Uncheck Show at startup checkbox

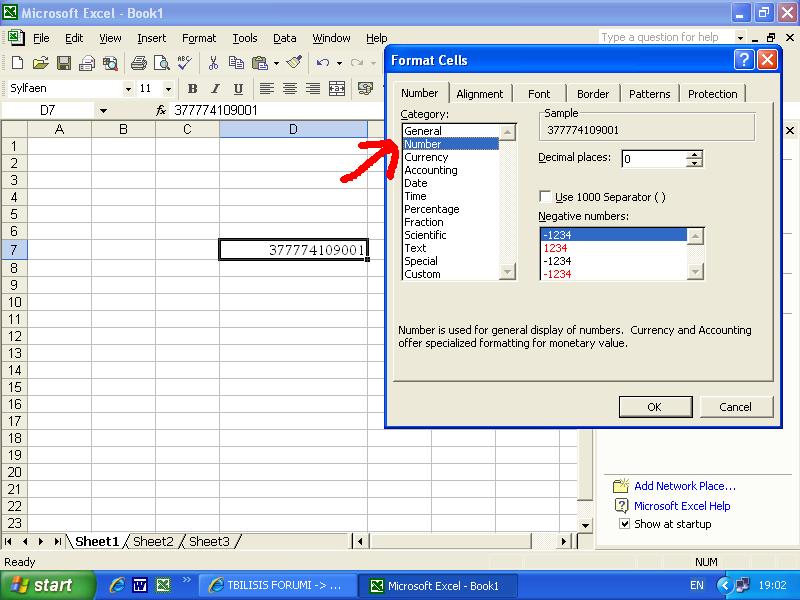(624, 523)
